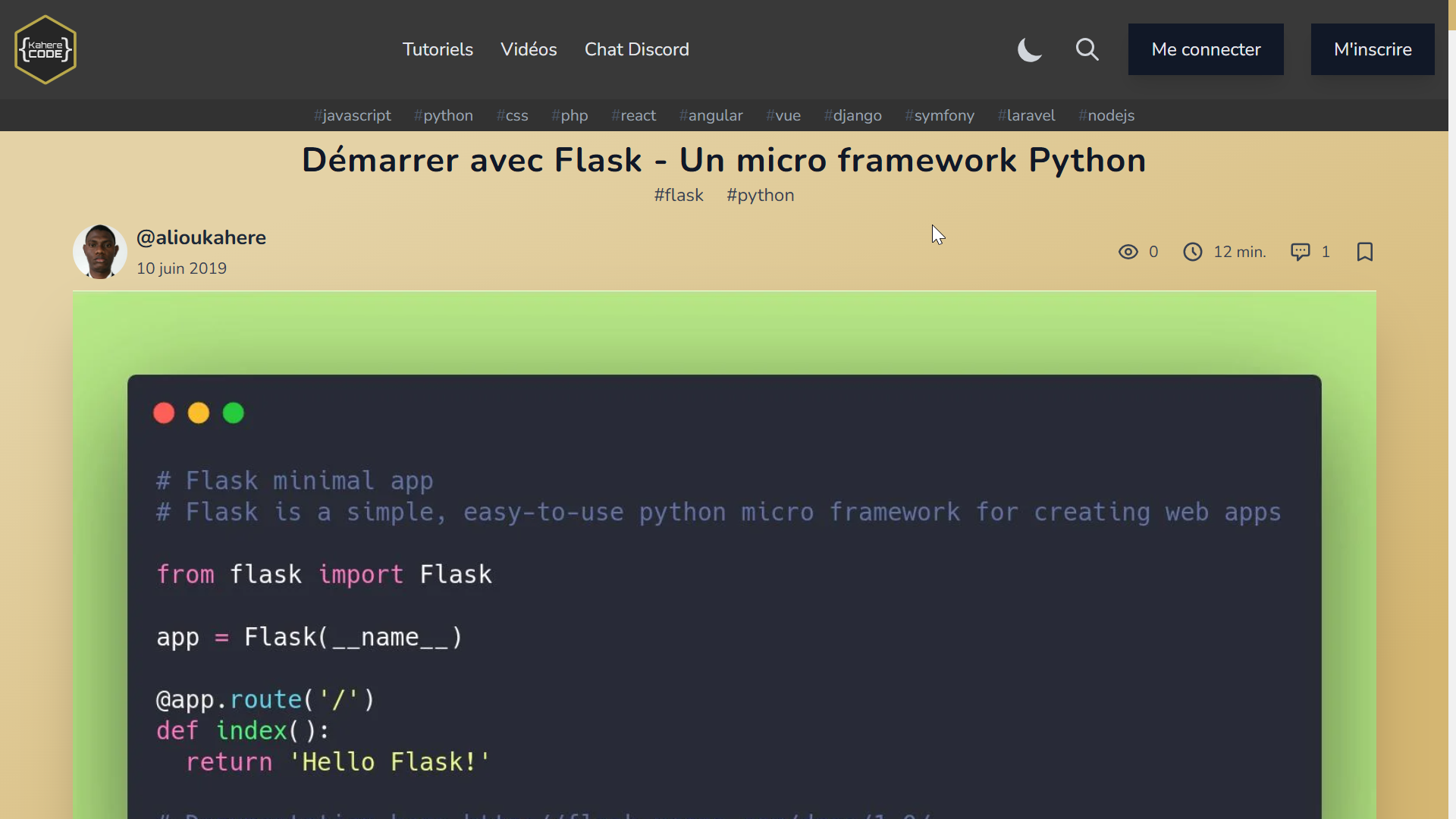Click the 10 juin 2019 date

pyautogui.click(x=181, y=268)
